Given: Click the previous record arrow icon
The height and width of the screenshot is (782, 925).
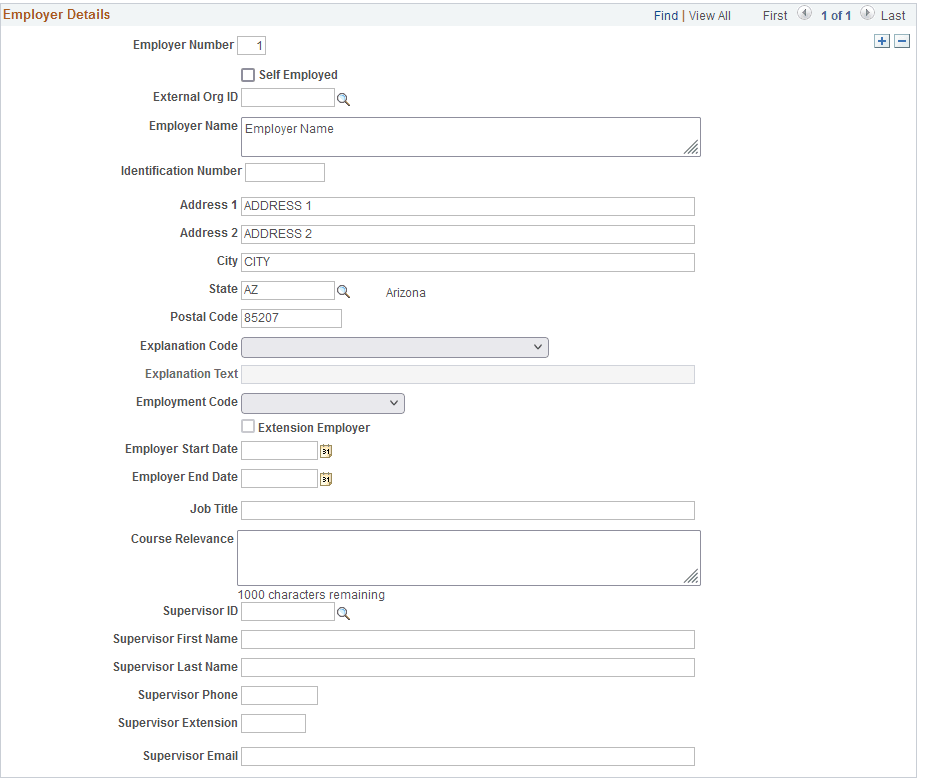Looking at the screenshot, I should pyautogui.click(x=805, y=14).
